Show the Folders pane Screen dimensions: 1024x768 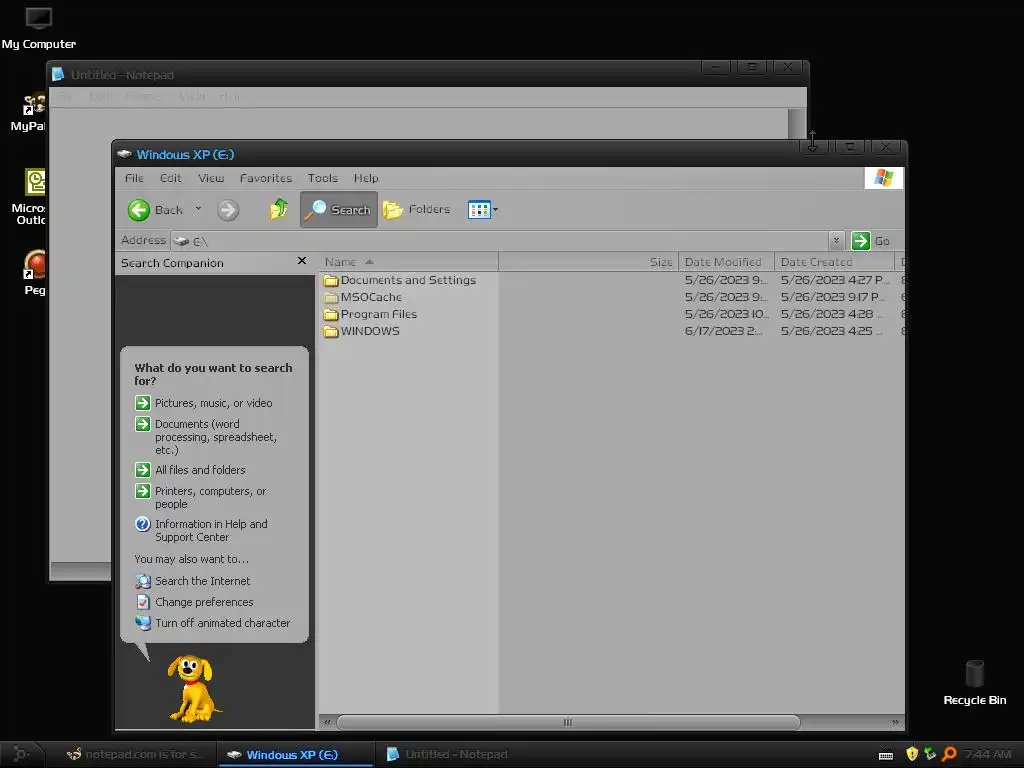pyautogui.click(x=417, y=210)
